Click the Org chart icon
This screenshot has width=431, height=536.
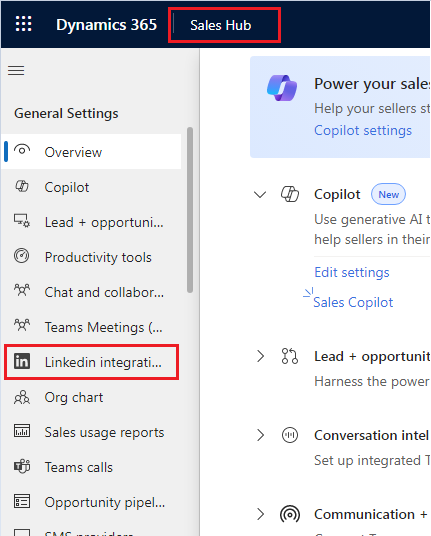22,397
